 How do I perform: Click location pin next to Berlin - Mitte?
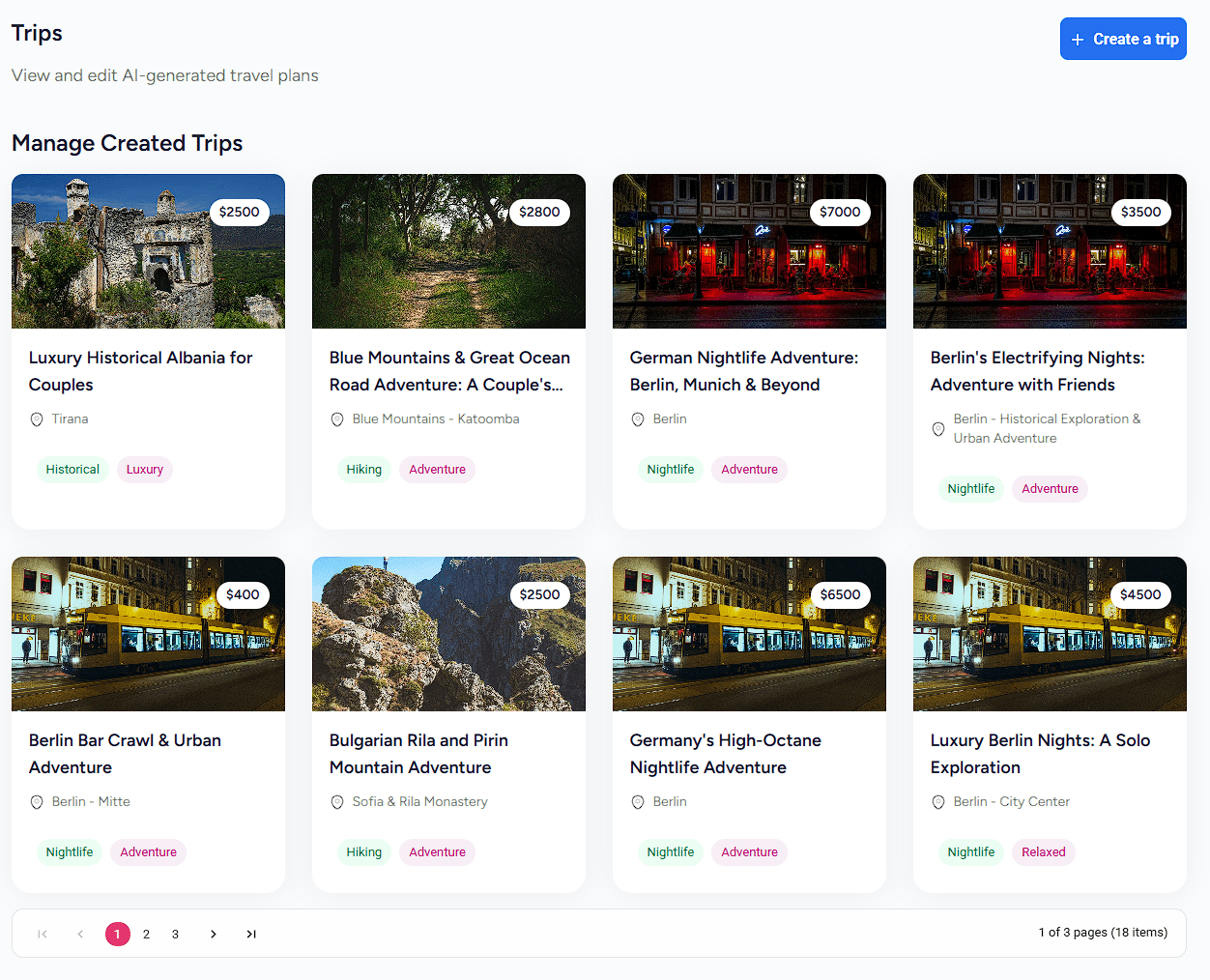pos(37,802)
